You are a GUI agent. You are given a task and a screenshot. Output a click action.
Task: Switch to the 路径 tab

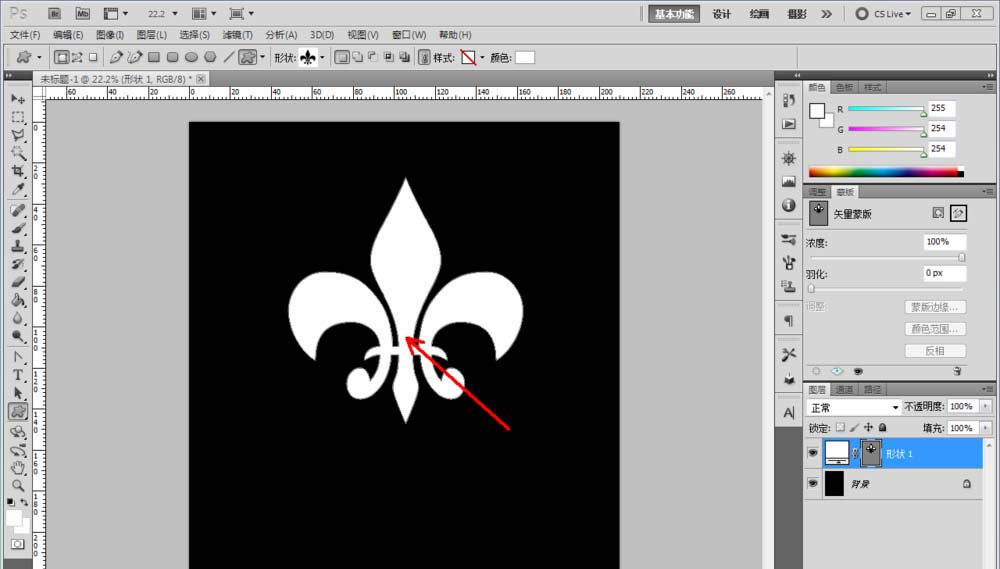pyautogui.click(x=872, y=389)
